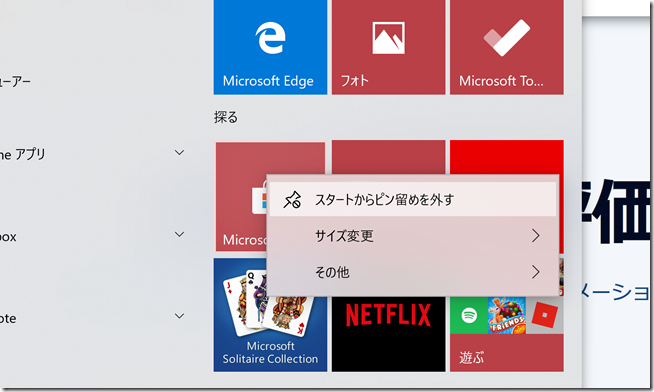
Task: Click the Roblox icon in 遊ぶ tile
Action: pos(545,315)
